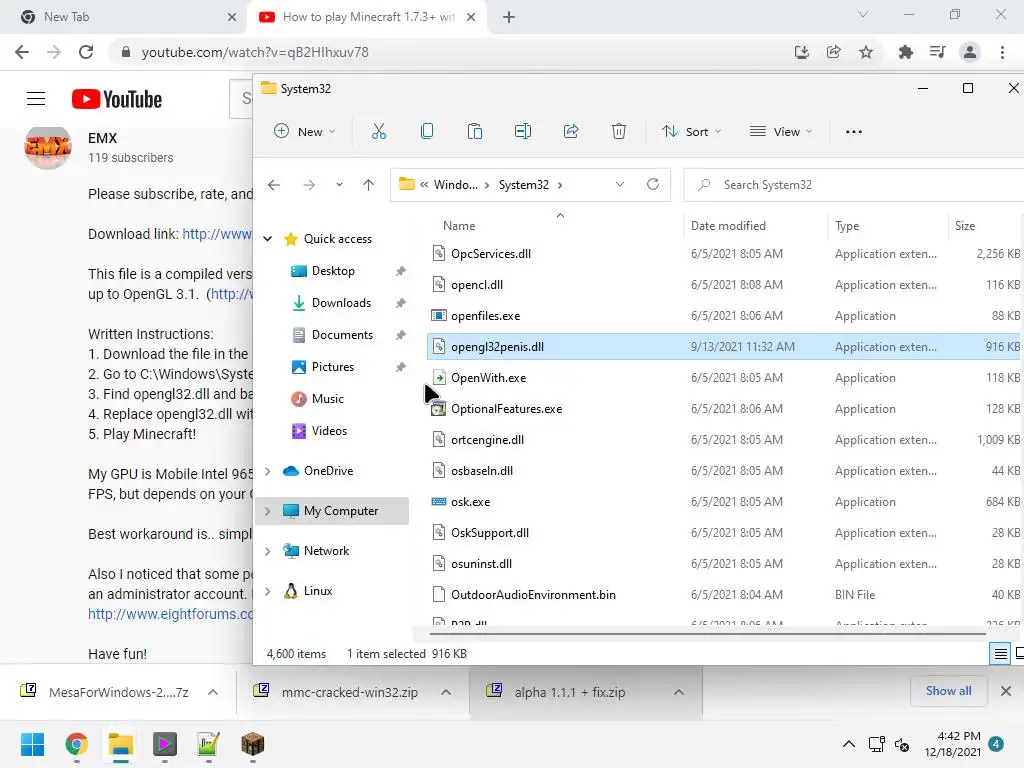Select the Minecraft YouTube video tab

[x=369, y=17]
